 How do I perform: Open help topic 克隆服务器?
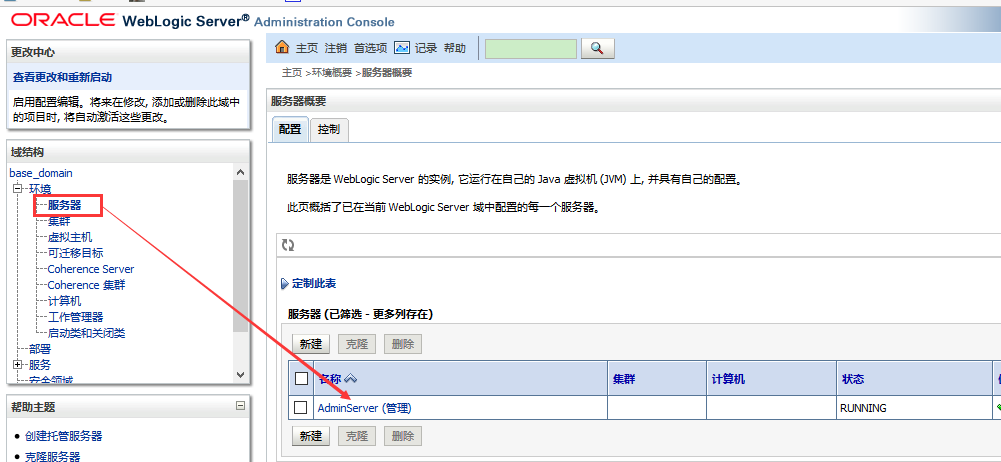[52, 457]
